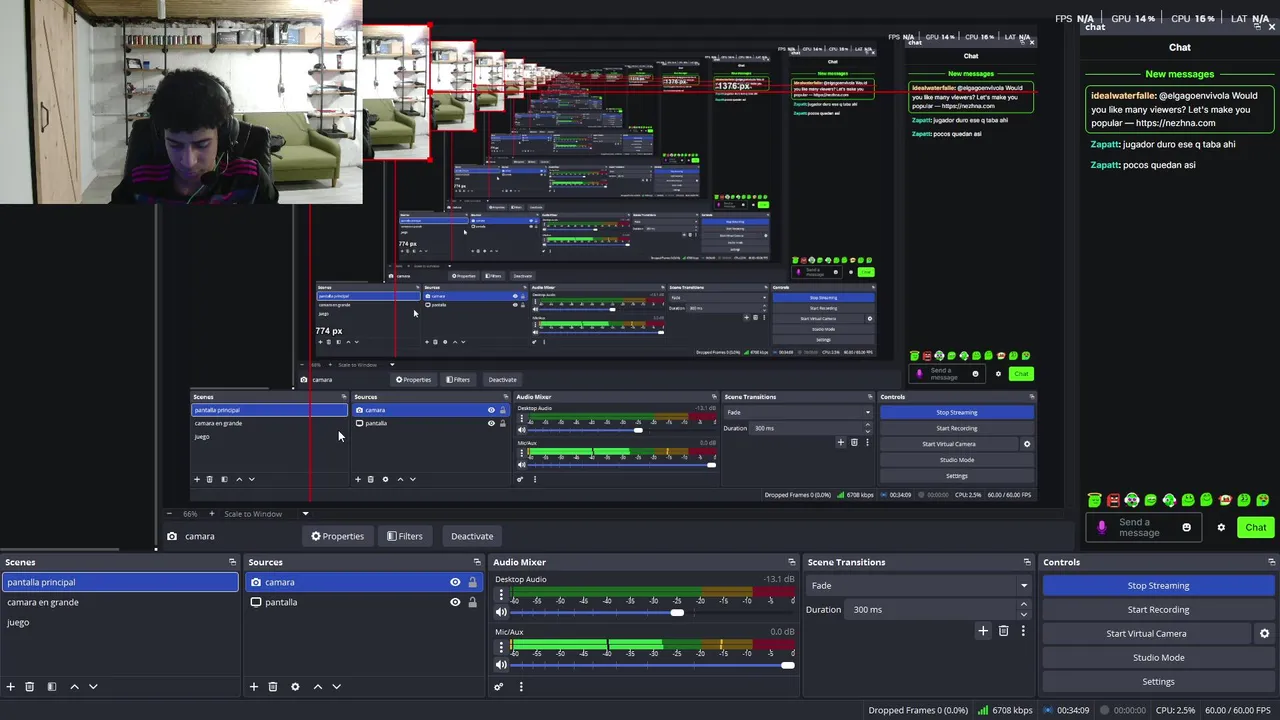Open transition properties three-dot menu
Viewport: 1280px width, 720px height.
(x=1023, y=631)
